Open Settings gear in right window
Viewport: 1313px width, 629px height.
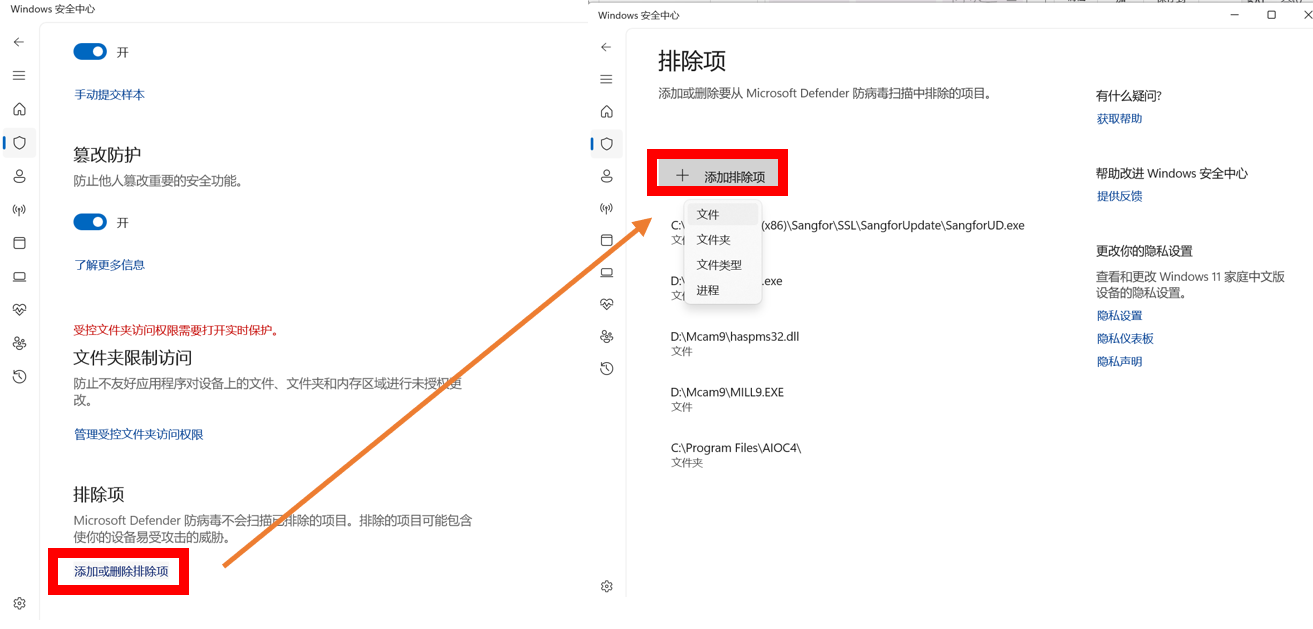(x=606, y=586)
